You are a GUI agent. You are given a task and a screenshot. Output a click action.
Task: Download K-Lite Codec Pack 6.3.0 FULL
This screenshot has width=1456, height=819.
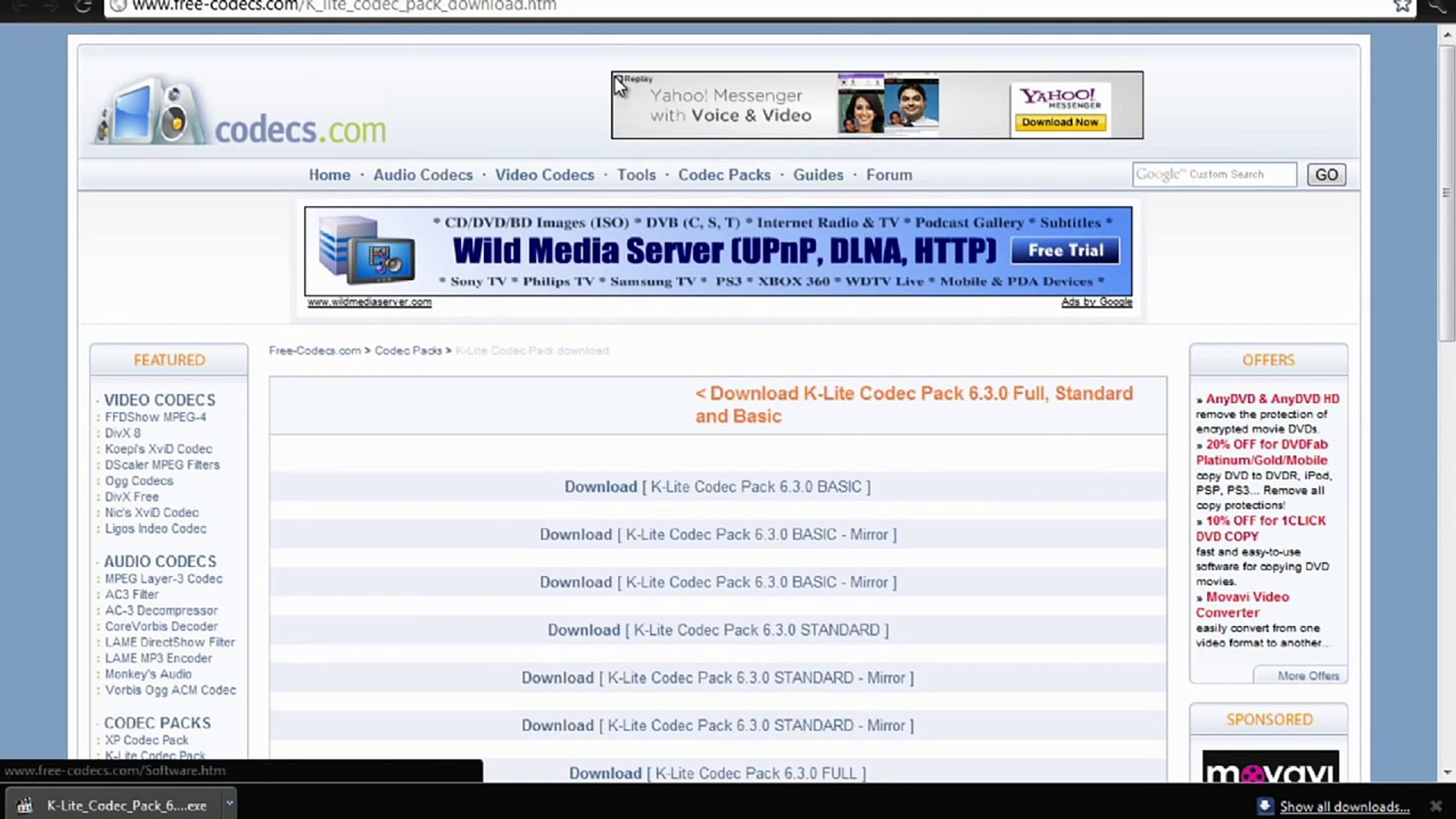pos(717,773)
